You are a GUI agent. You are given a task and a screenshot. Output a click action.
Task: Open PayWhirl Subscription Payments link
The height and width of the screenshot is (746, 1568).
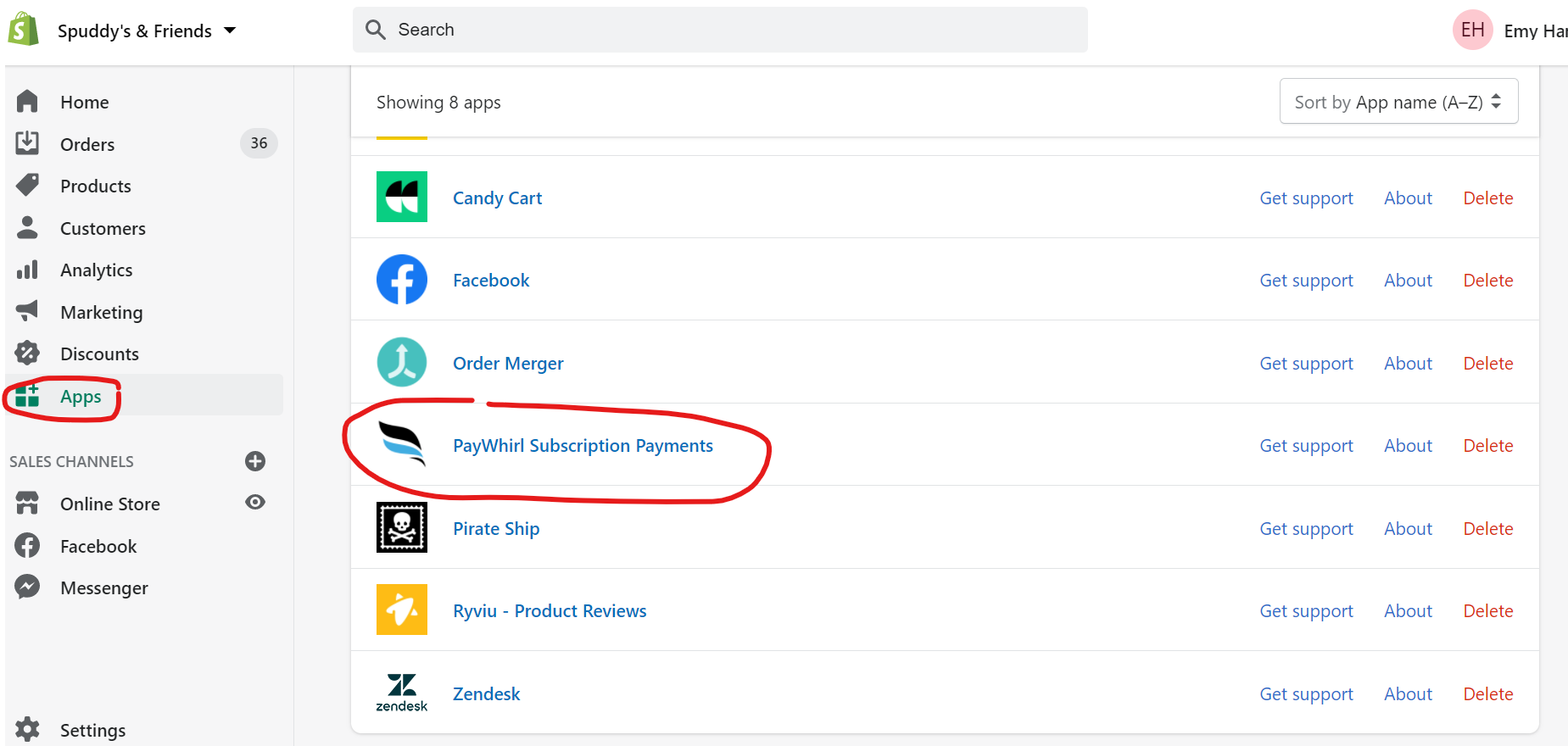tap(583, 446)
